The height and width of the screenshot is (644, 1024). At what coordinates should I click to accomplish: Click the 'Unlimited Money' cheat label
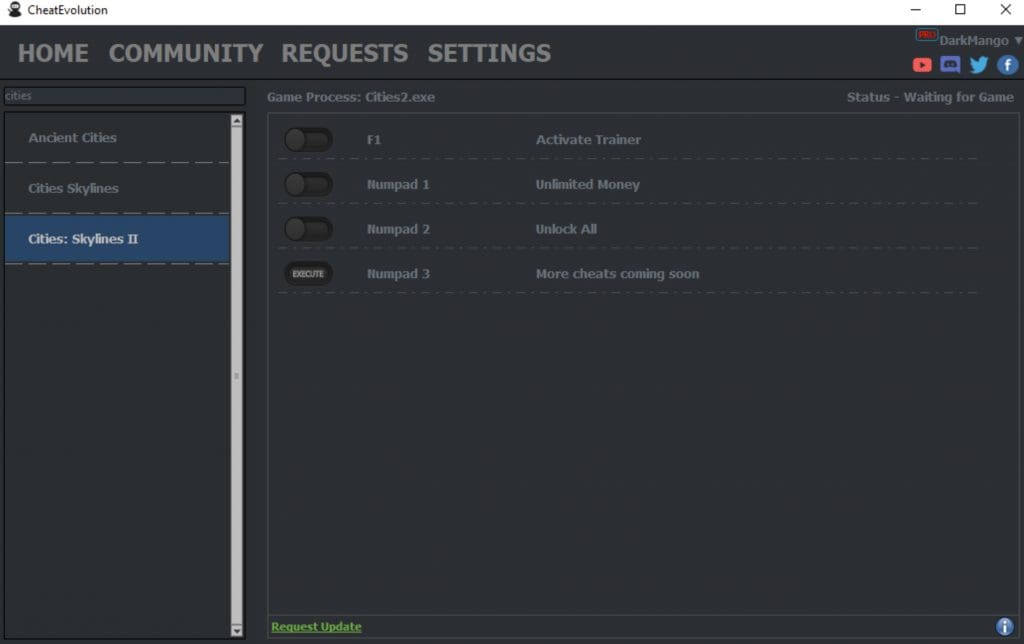pyautogui.click(x=588, y=185)
